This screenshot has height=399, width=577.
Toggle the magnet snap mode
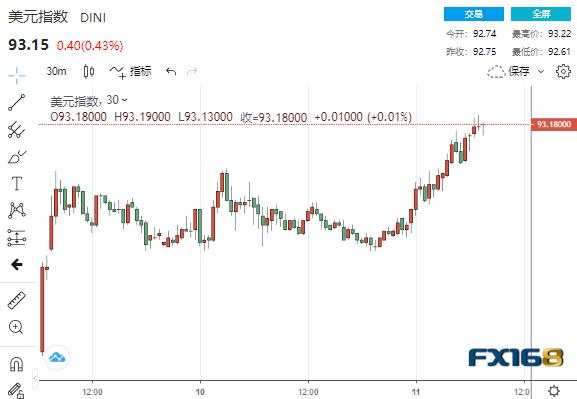[x=16, y=364]
